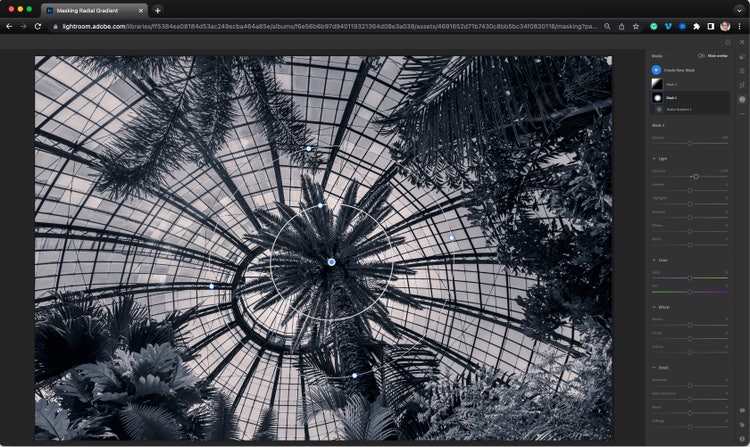Click the Contrast slider handle
The height and width of the screenshot is (447, 750).
(x=690, y=190)
